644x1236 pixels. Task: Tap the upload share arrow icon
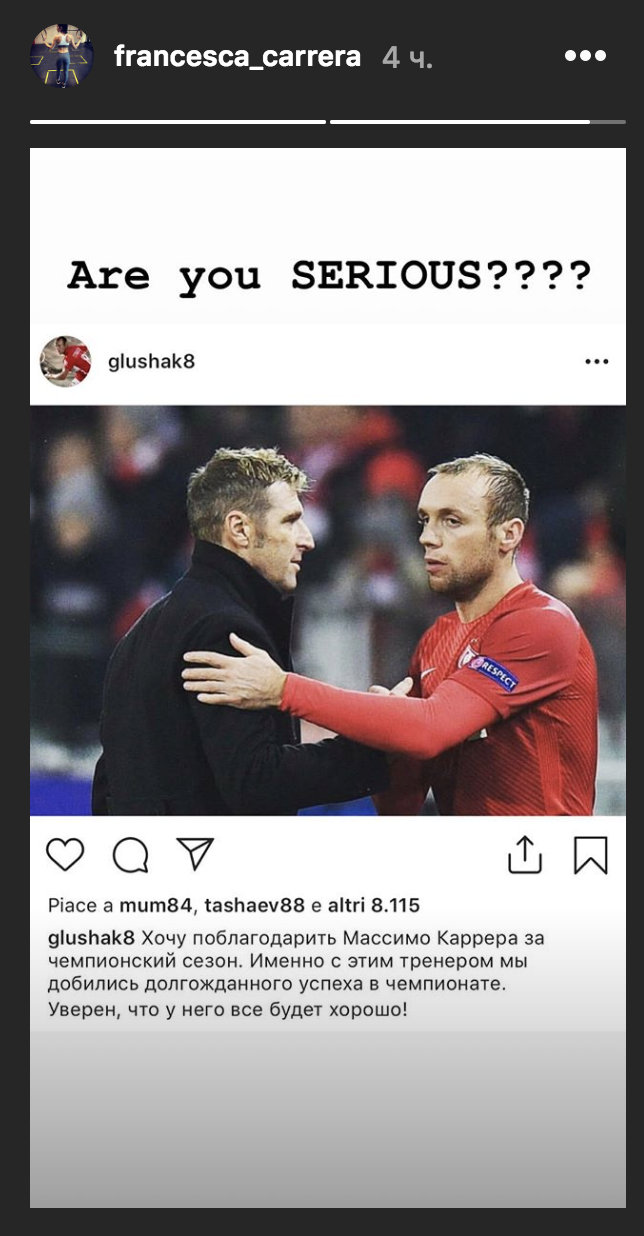pos(525,854)
